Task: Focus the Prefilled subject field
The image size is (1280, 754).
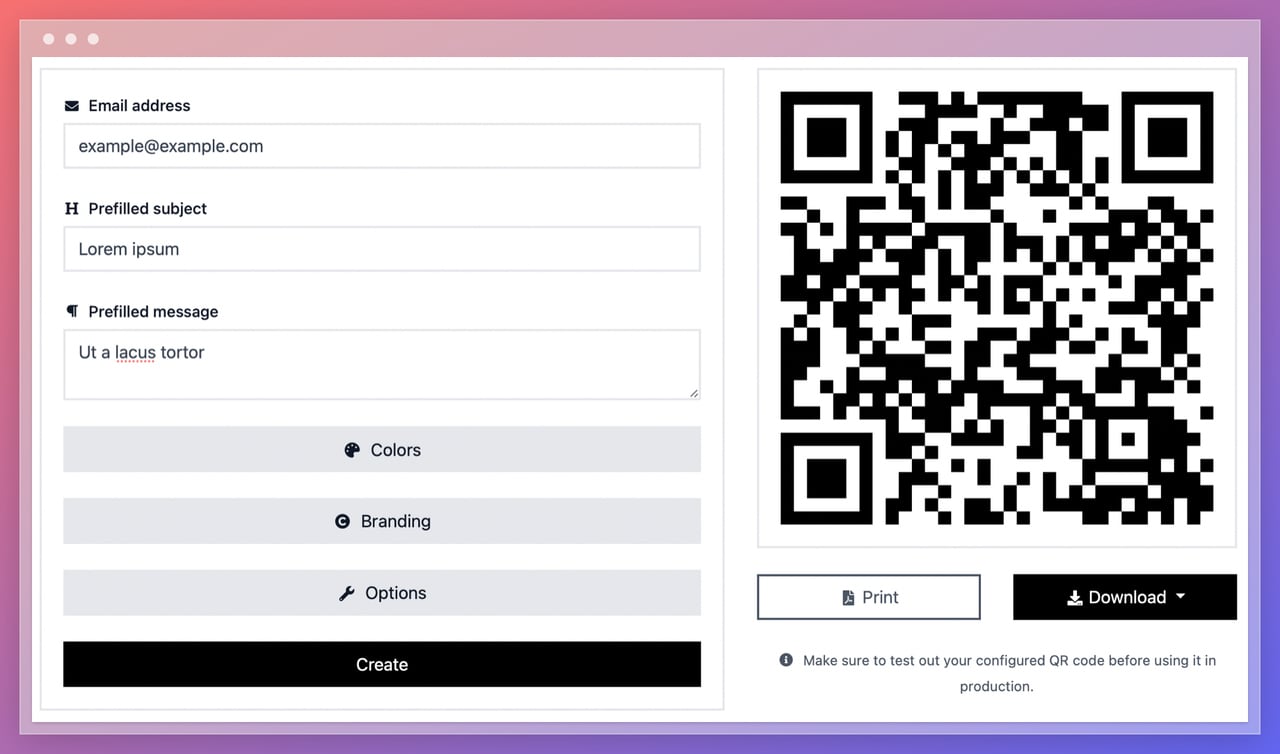Action: pos(382,249)
